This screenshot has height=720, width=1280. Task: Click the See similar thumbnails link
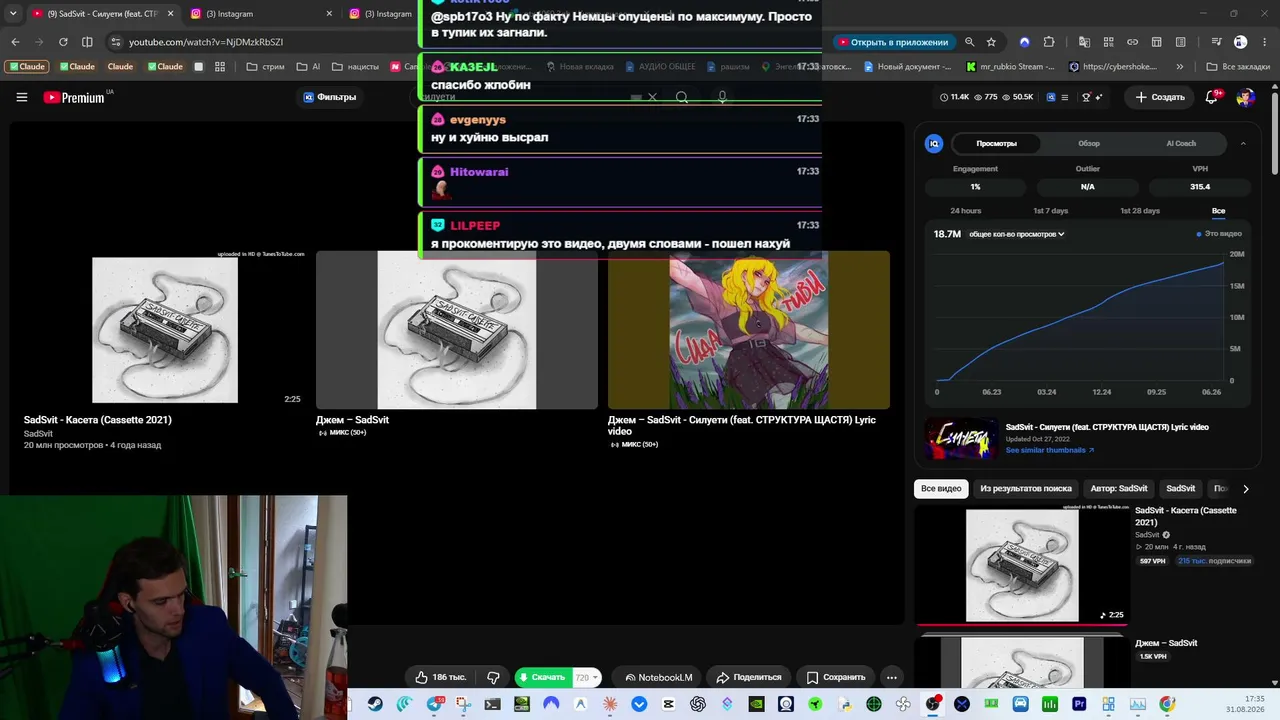(1050, 450)
